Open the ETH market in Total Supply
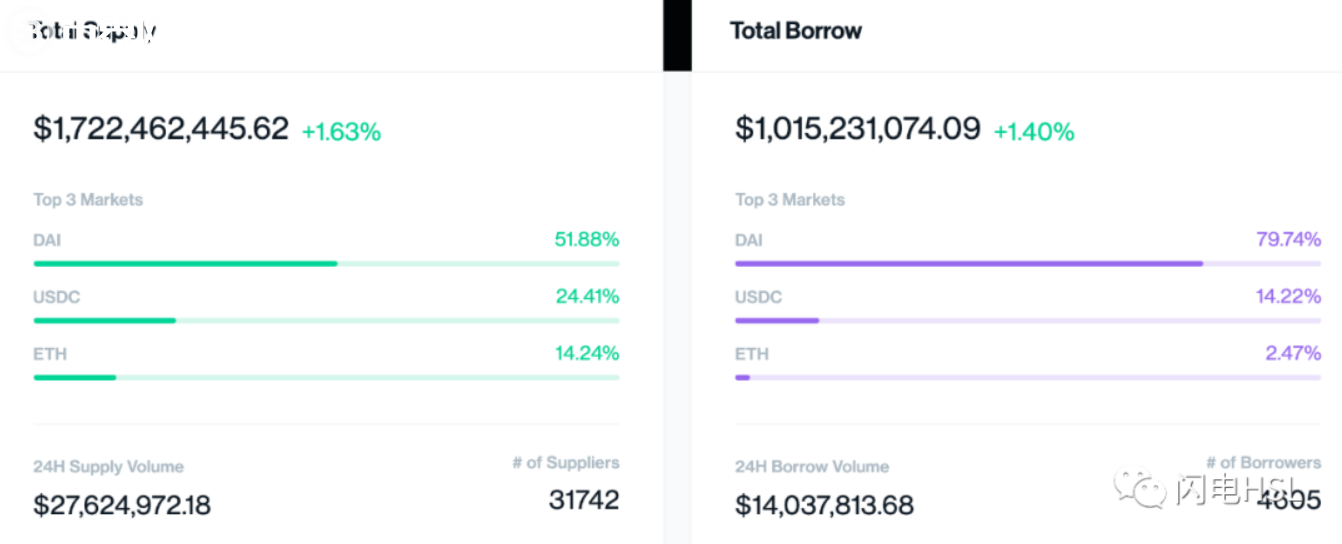Image resolution: width=1342 pixels, height=544 pixels. click(50, 354)
